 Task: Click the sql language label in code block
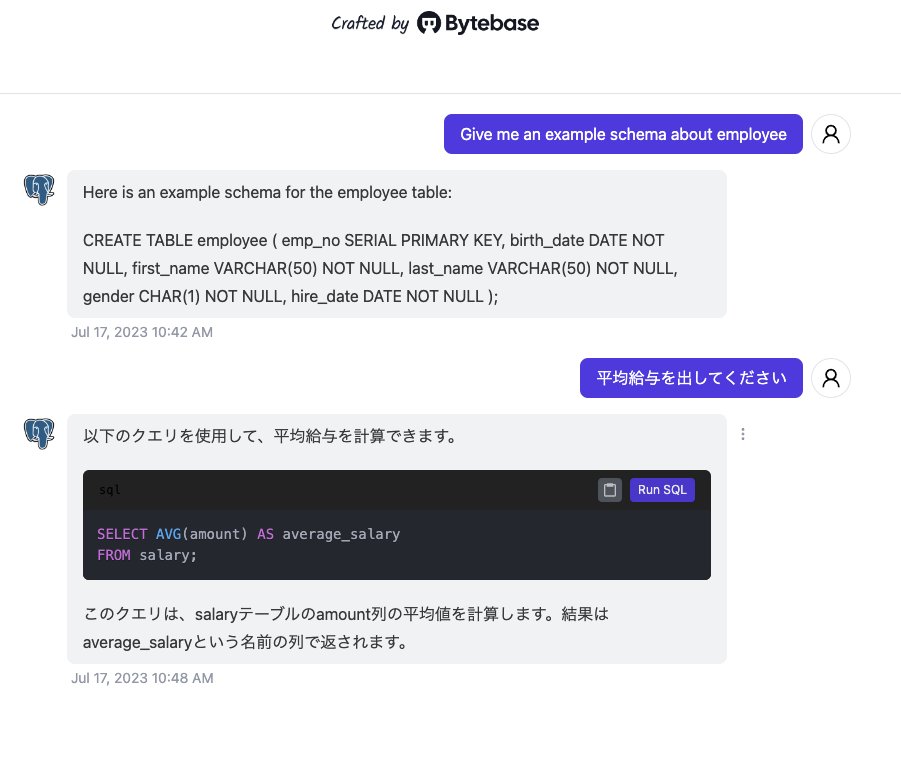pos(109,490)
